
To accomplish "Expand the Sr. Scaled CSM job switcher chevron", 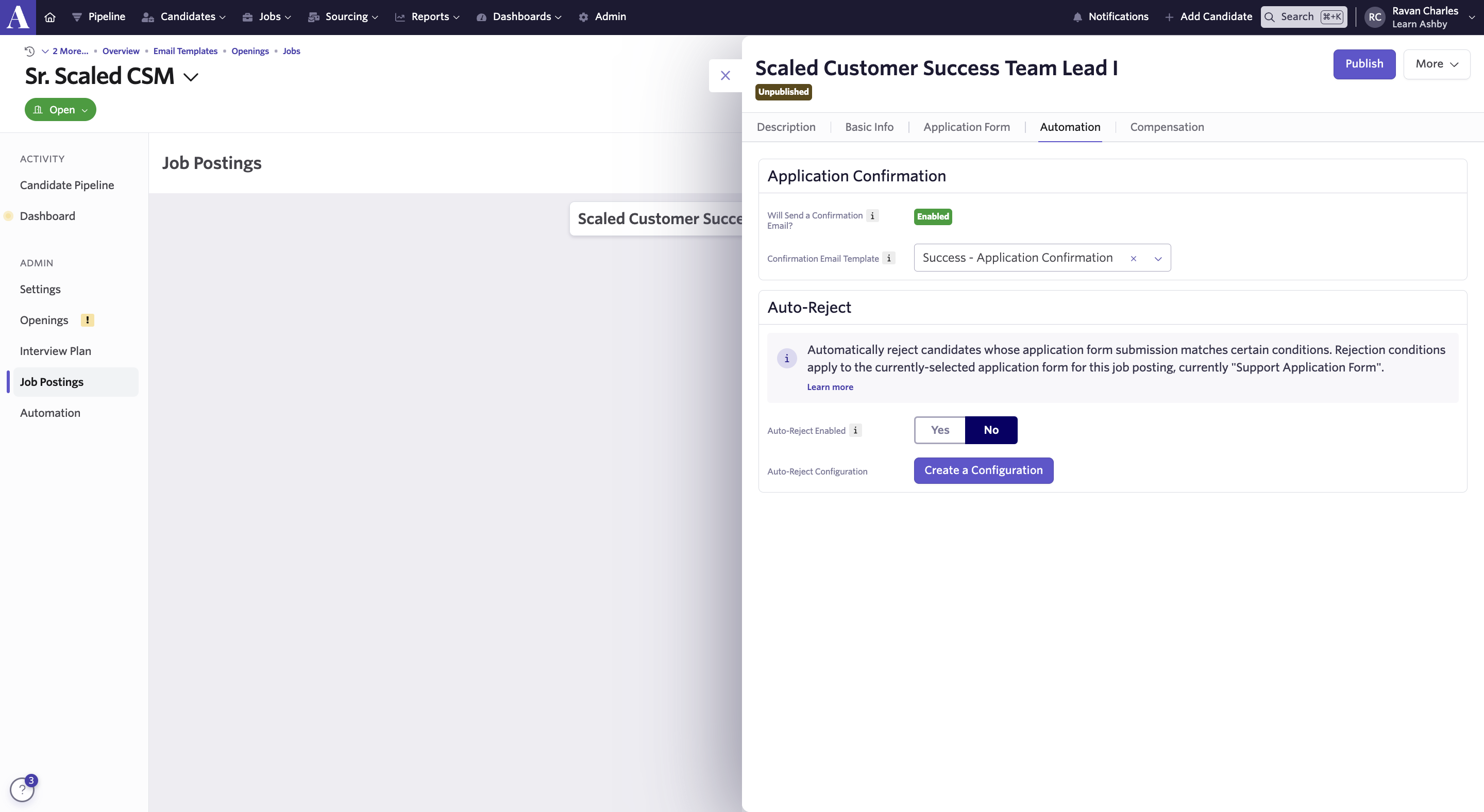I will click(191, 77).
